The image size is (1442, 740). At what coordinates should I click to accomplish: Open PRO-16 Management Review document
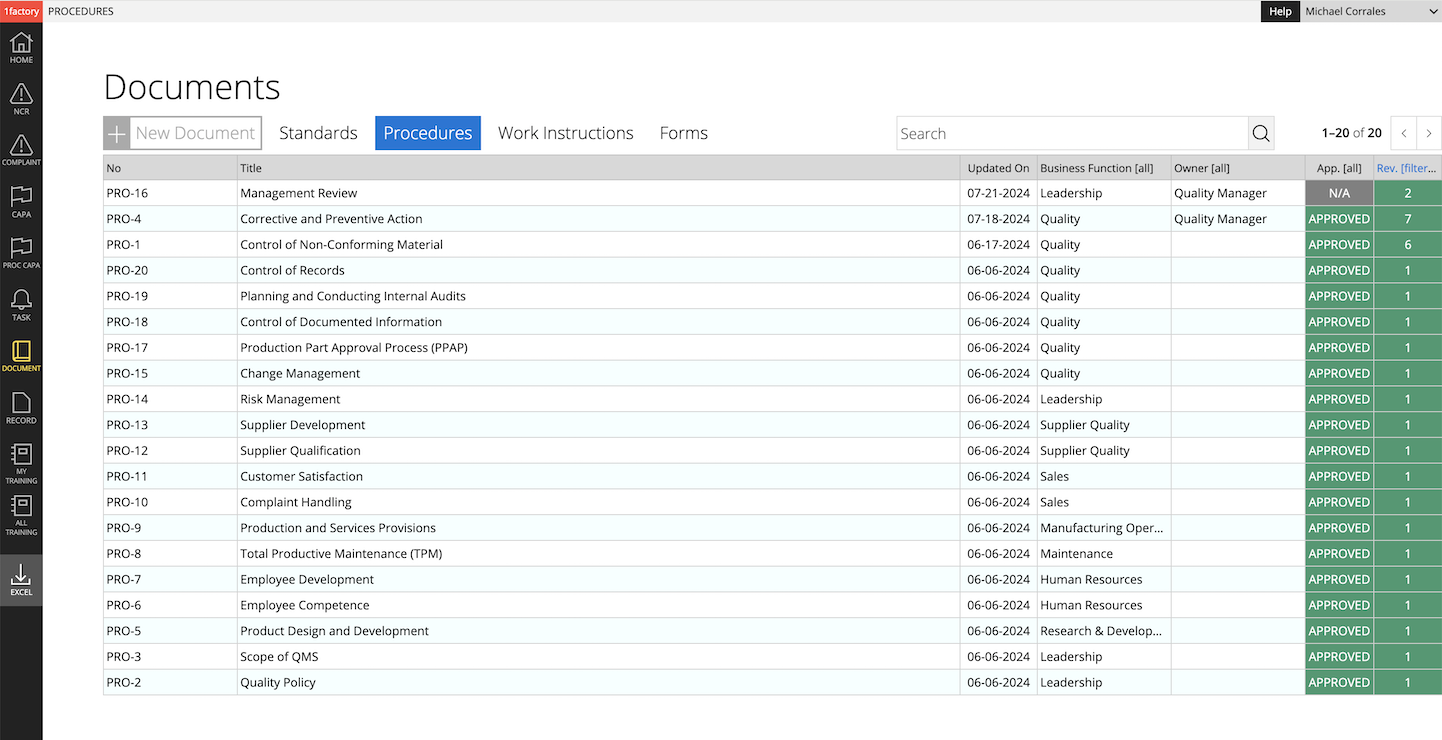tap(298, 193)
